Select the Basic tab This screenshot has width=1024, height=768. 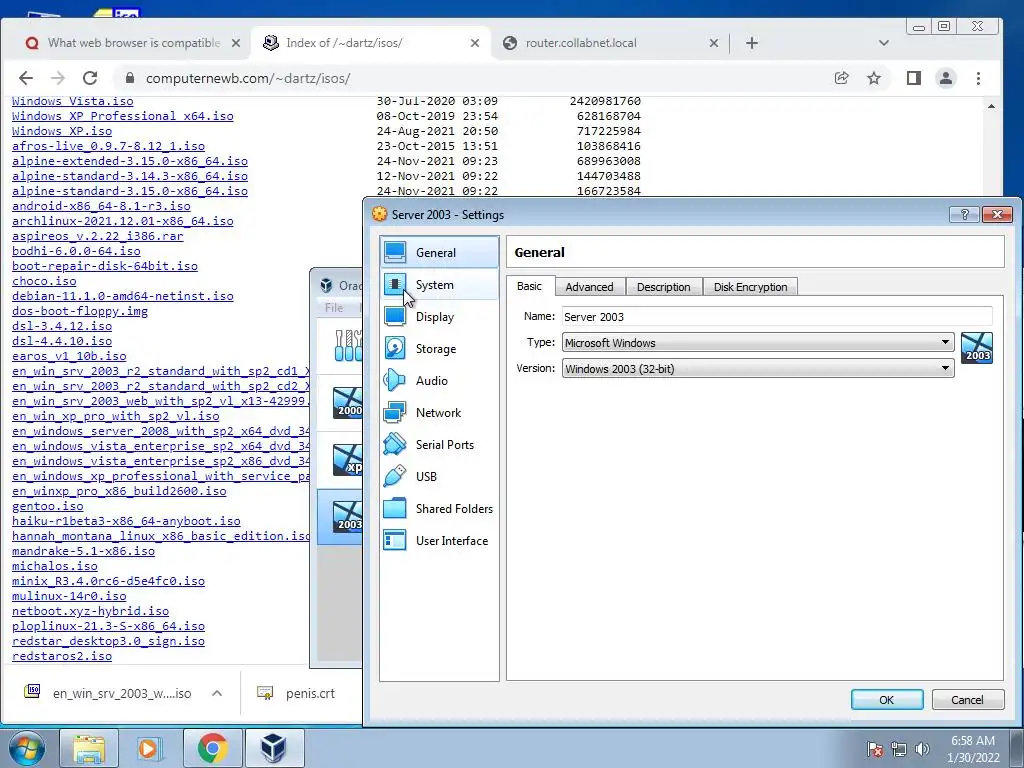[x=530, y=286]
